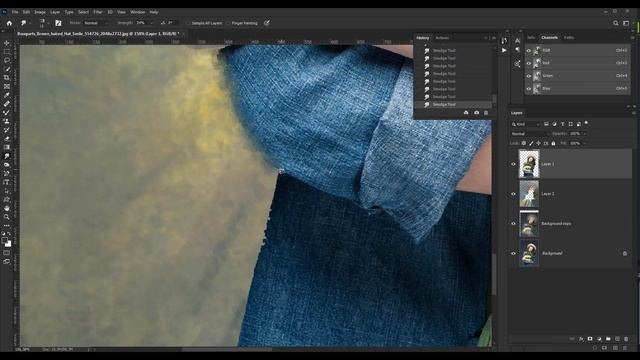
Task: Click the background color swatch
Action: (x=9, y=244)
